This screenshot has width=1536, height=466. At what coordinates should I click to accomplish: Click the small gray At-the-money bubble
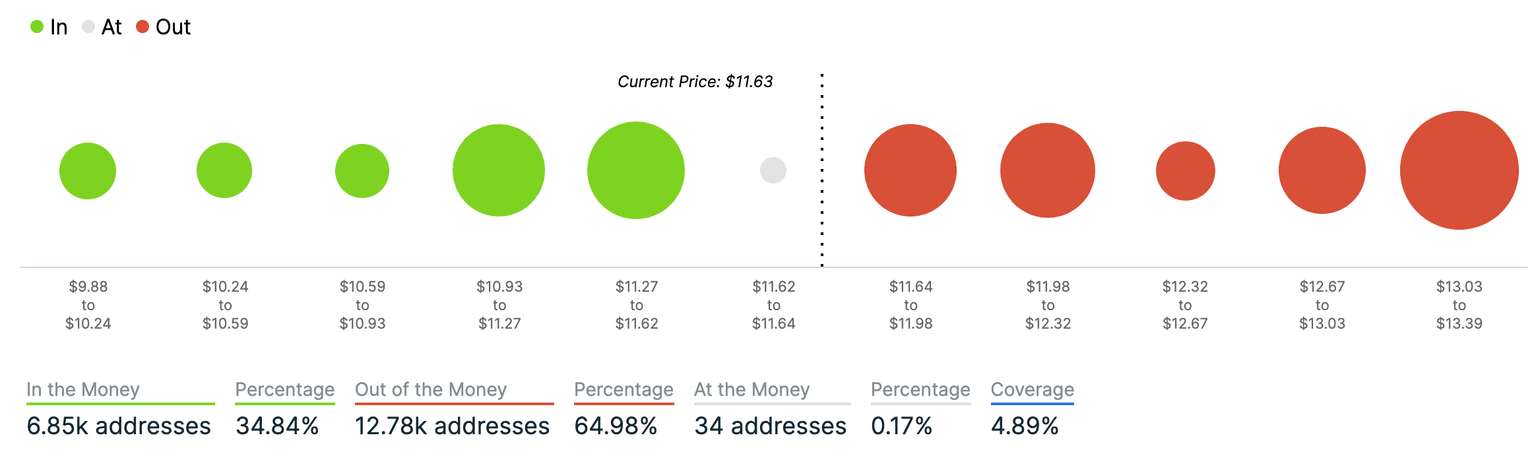(x=773, y=170)
